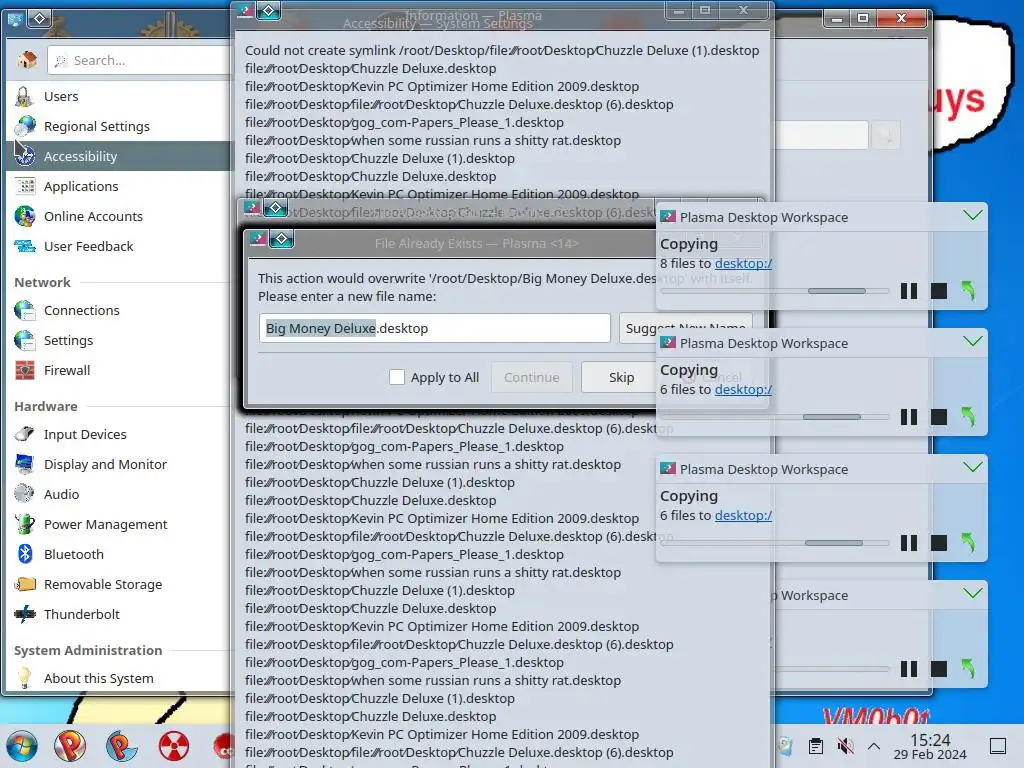The width and height of the screenshot is (1024, 768).
Task: Expand hidden system tray icons arrow
Action: [874, 746]
